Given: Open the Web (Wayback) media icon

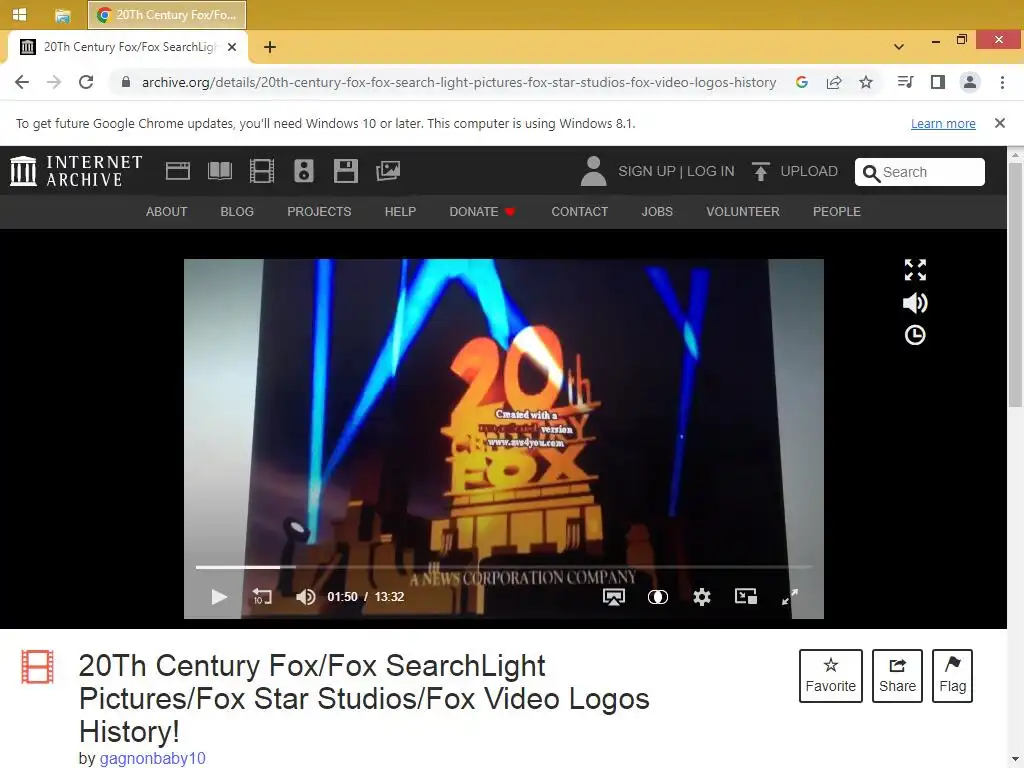Looking at the screenshot, I should (x=178, y=171).
